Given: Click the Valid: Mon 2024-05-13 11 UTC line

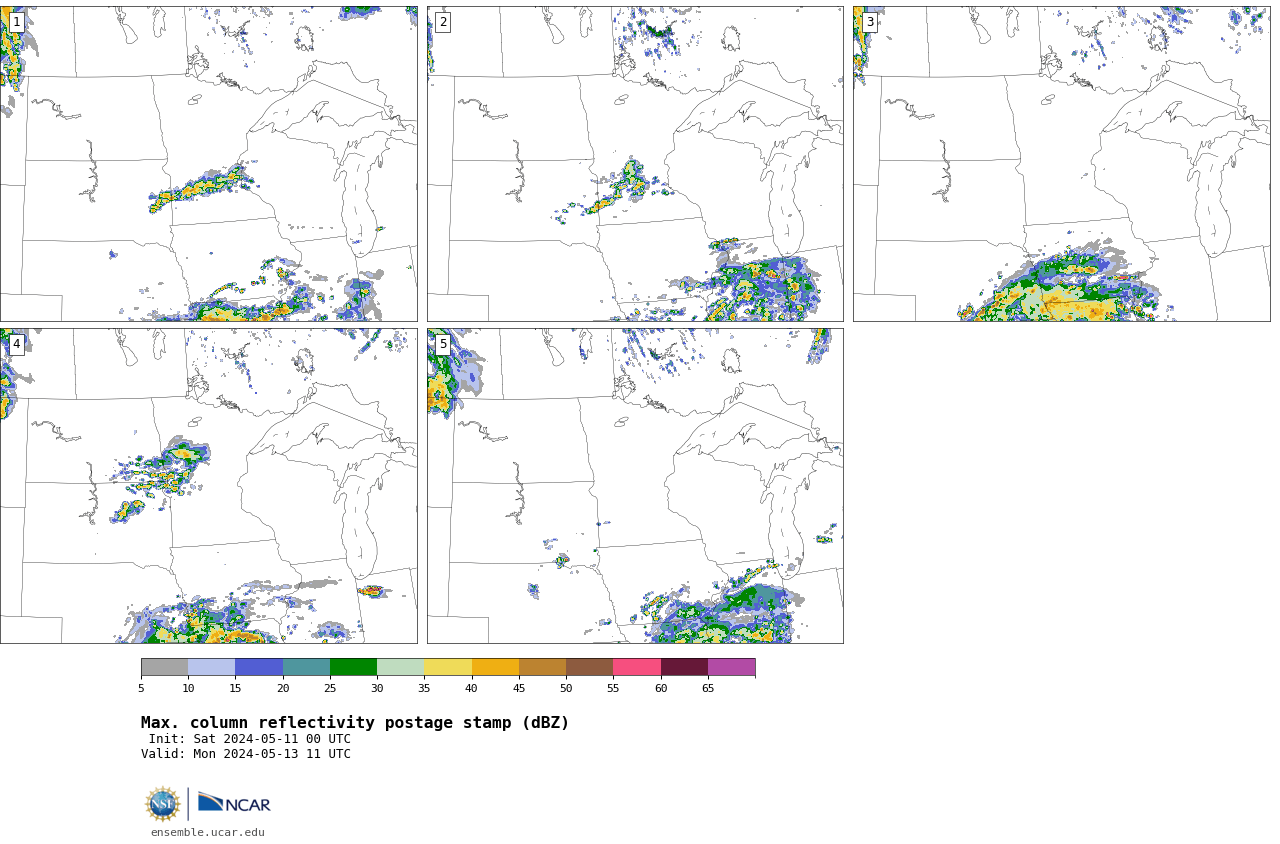Looking at the screenshot, I should click(246, 754).
